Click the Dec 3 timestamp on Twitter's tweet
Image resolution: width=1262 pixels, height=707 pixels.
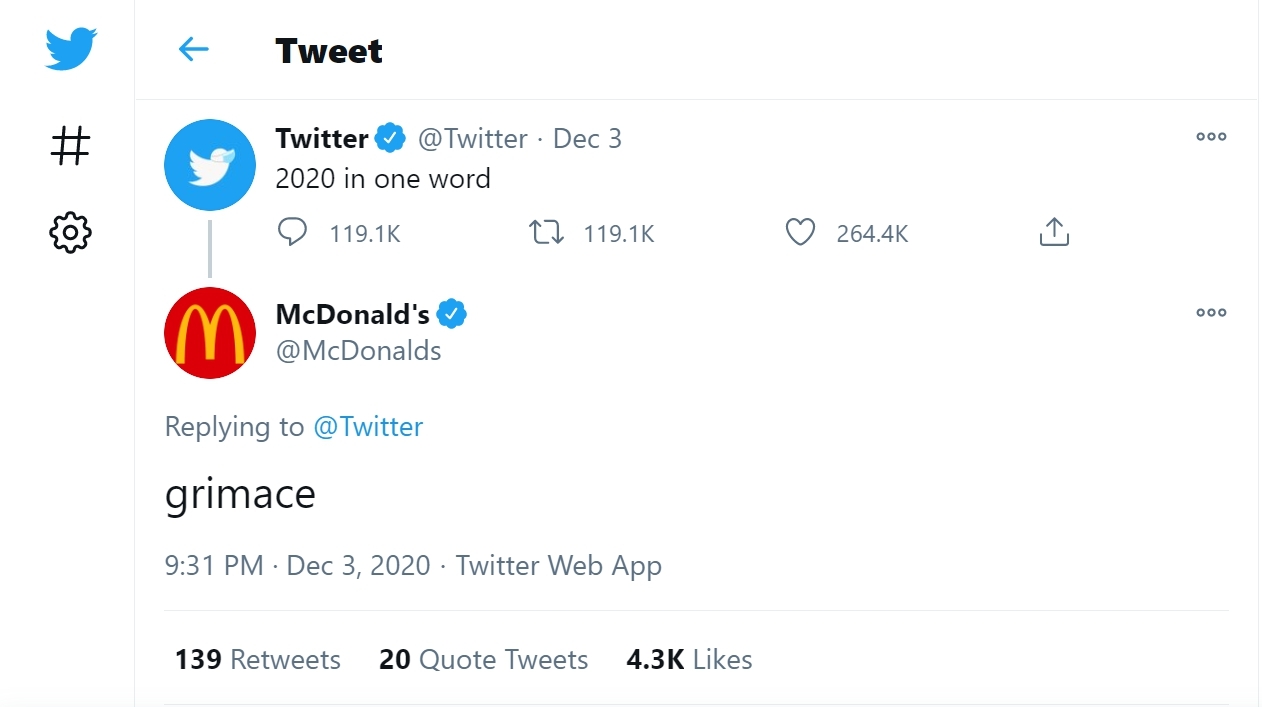587,138
